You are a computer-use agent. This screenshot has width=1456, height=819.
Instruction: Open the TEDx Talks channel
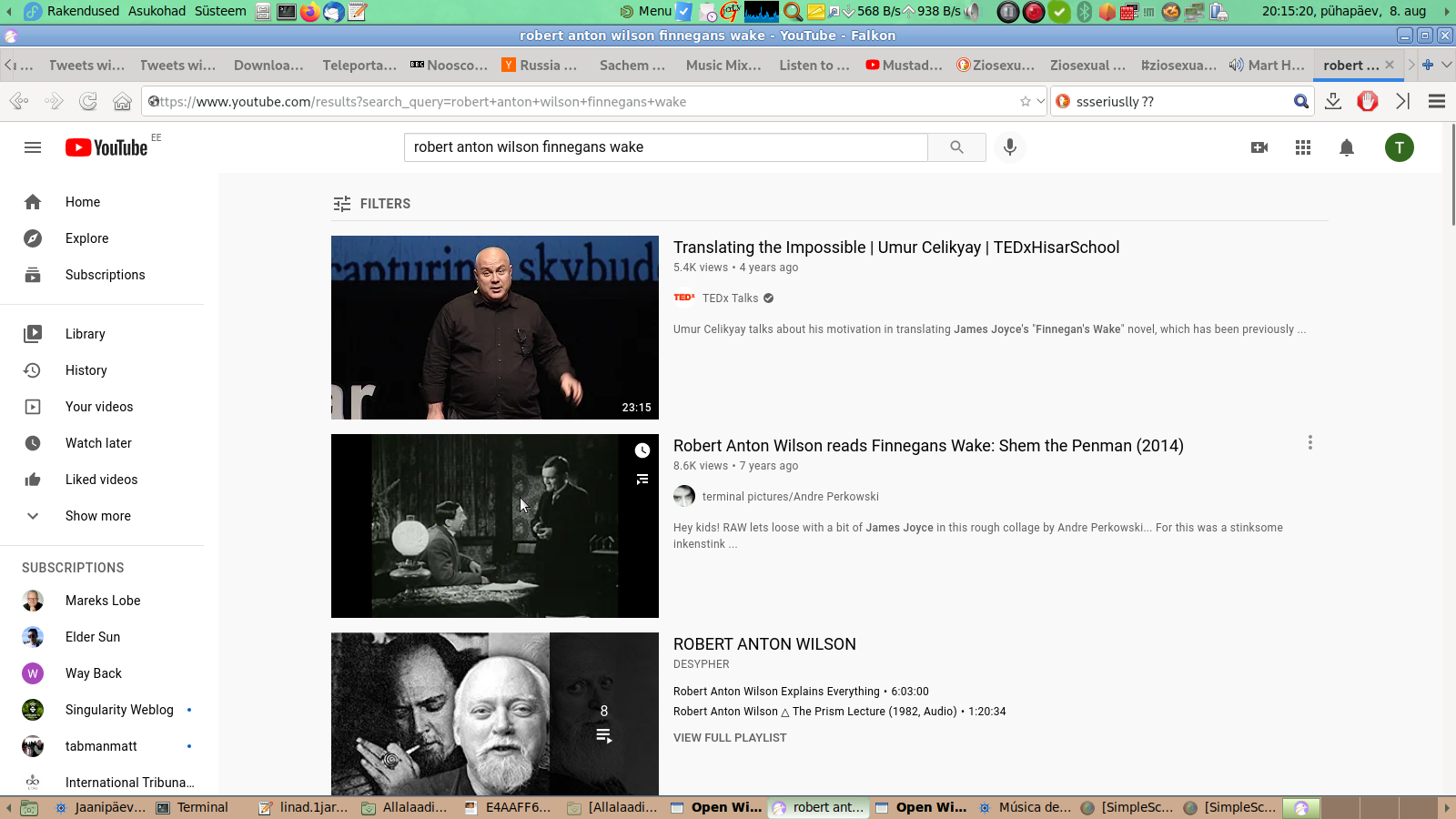[x=730, y=298]
